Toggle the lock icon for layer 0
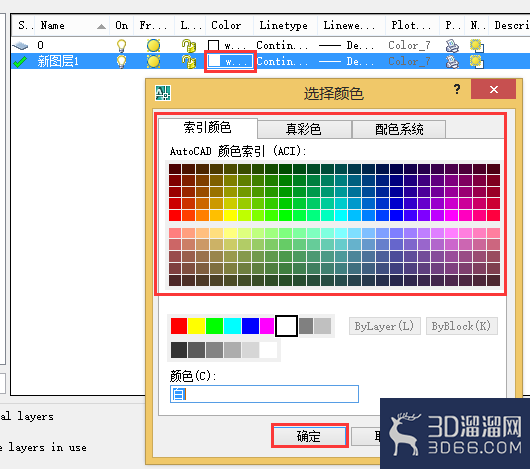530x469 pixels. coord(189,45)
